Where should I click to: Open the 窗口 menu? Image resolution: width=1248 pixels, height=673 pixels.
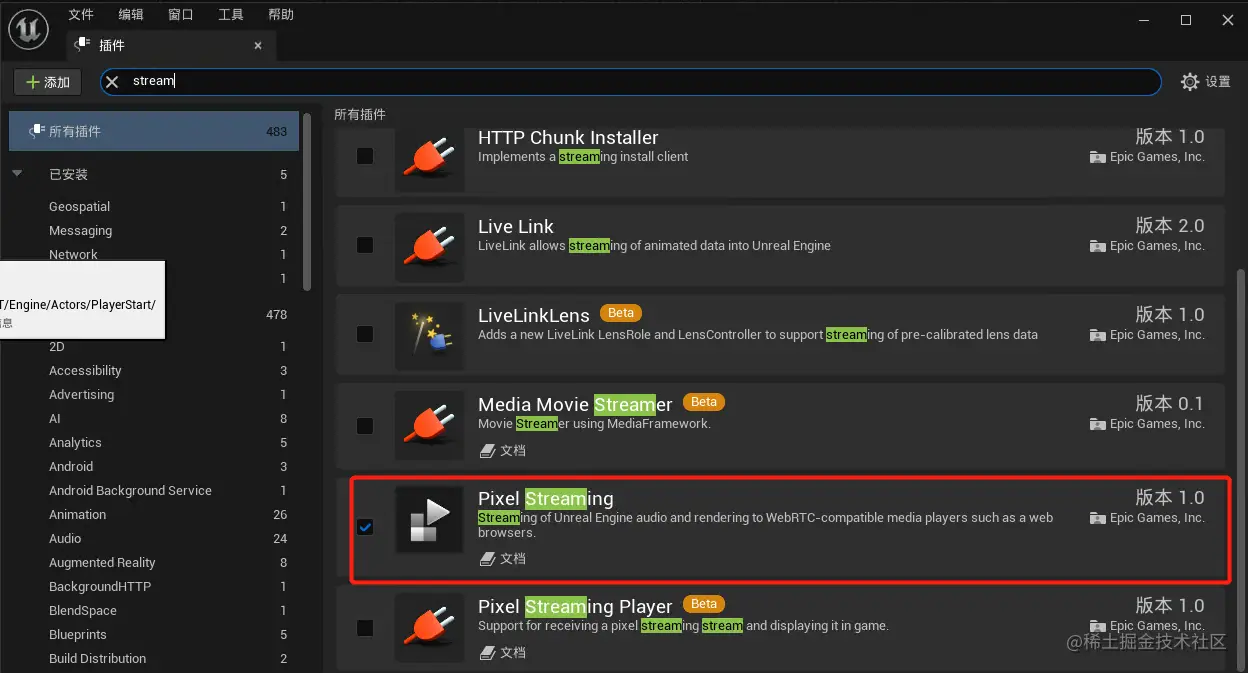pos(181,14)
